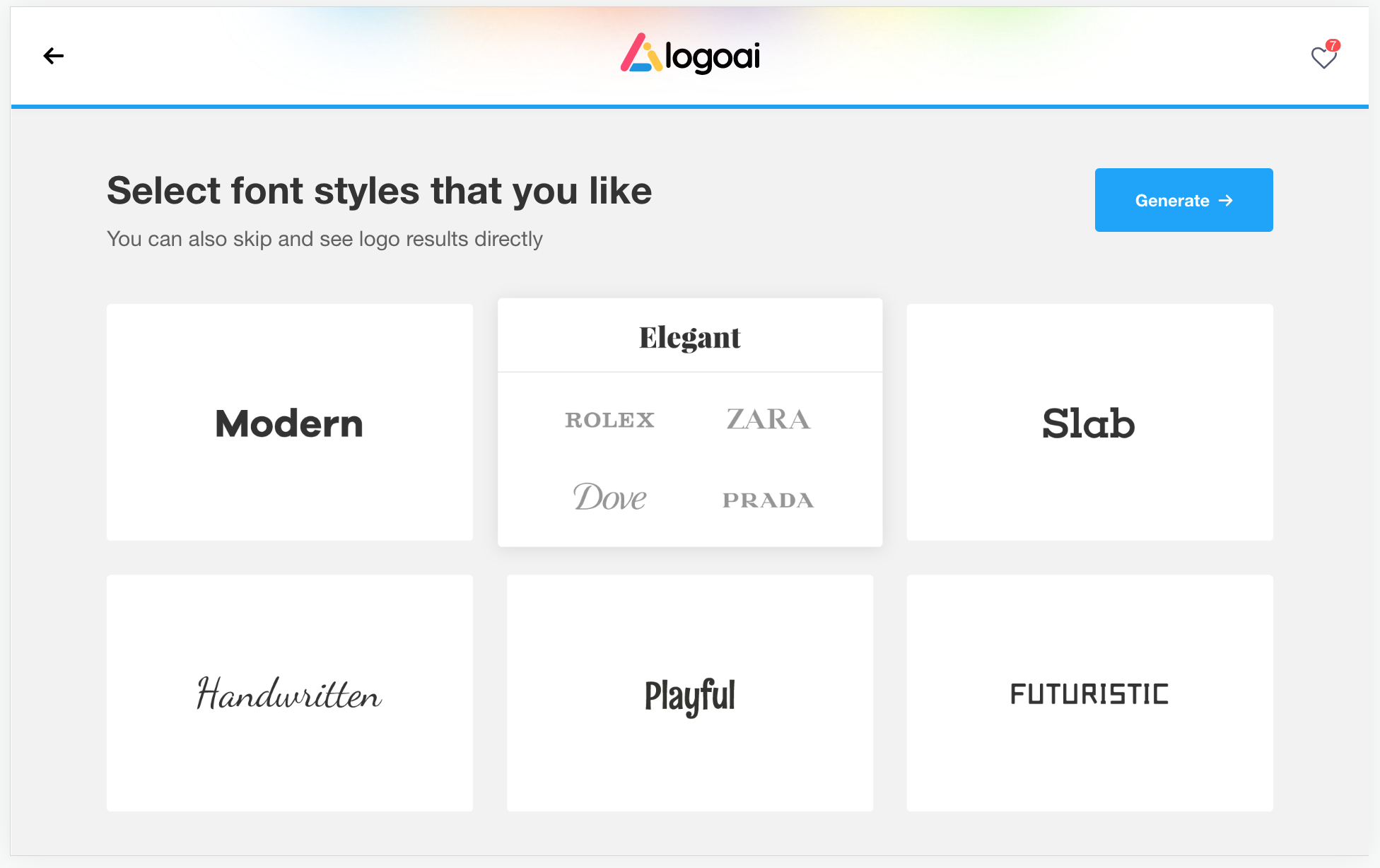
Task: Go back using the left arrow icon
Action: click(54, 56)
